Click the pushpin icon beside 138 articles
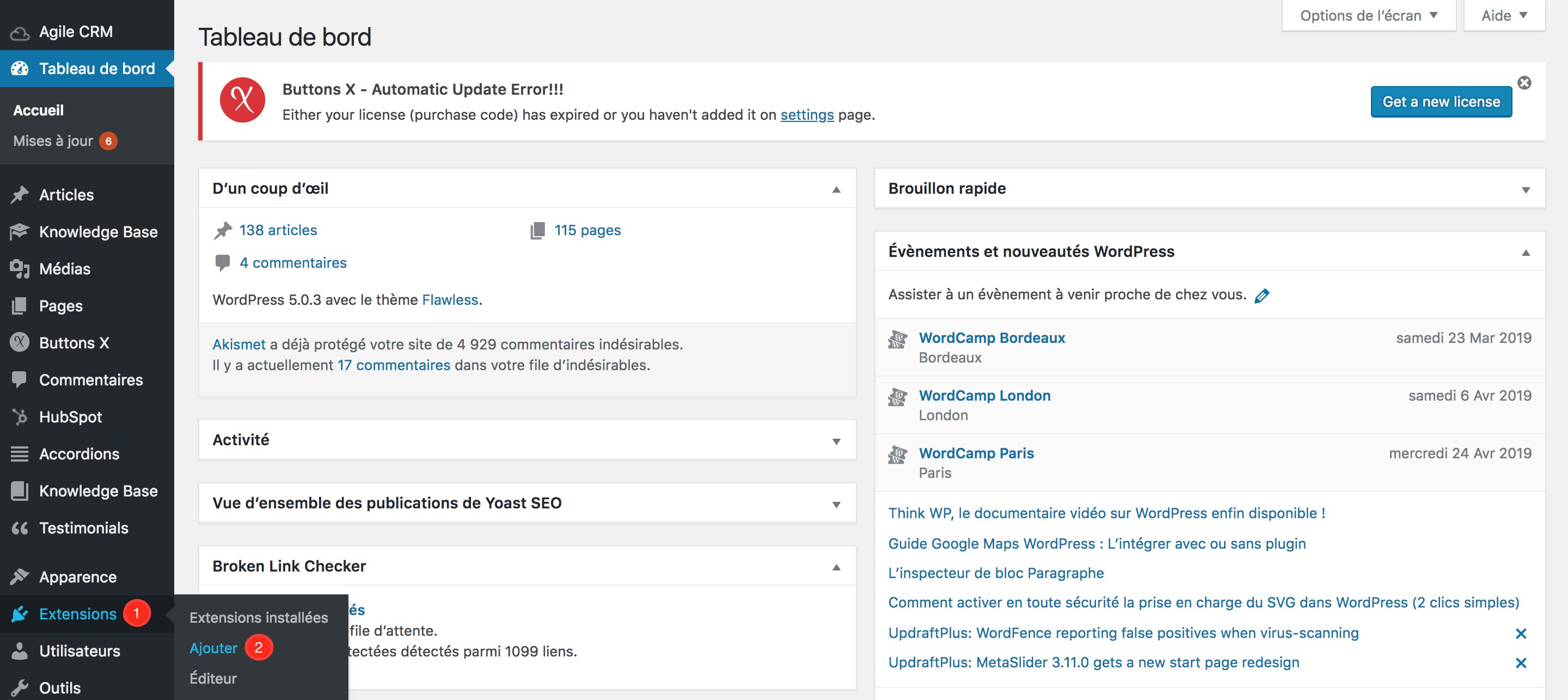 click(223, 231)
